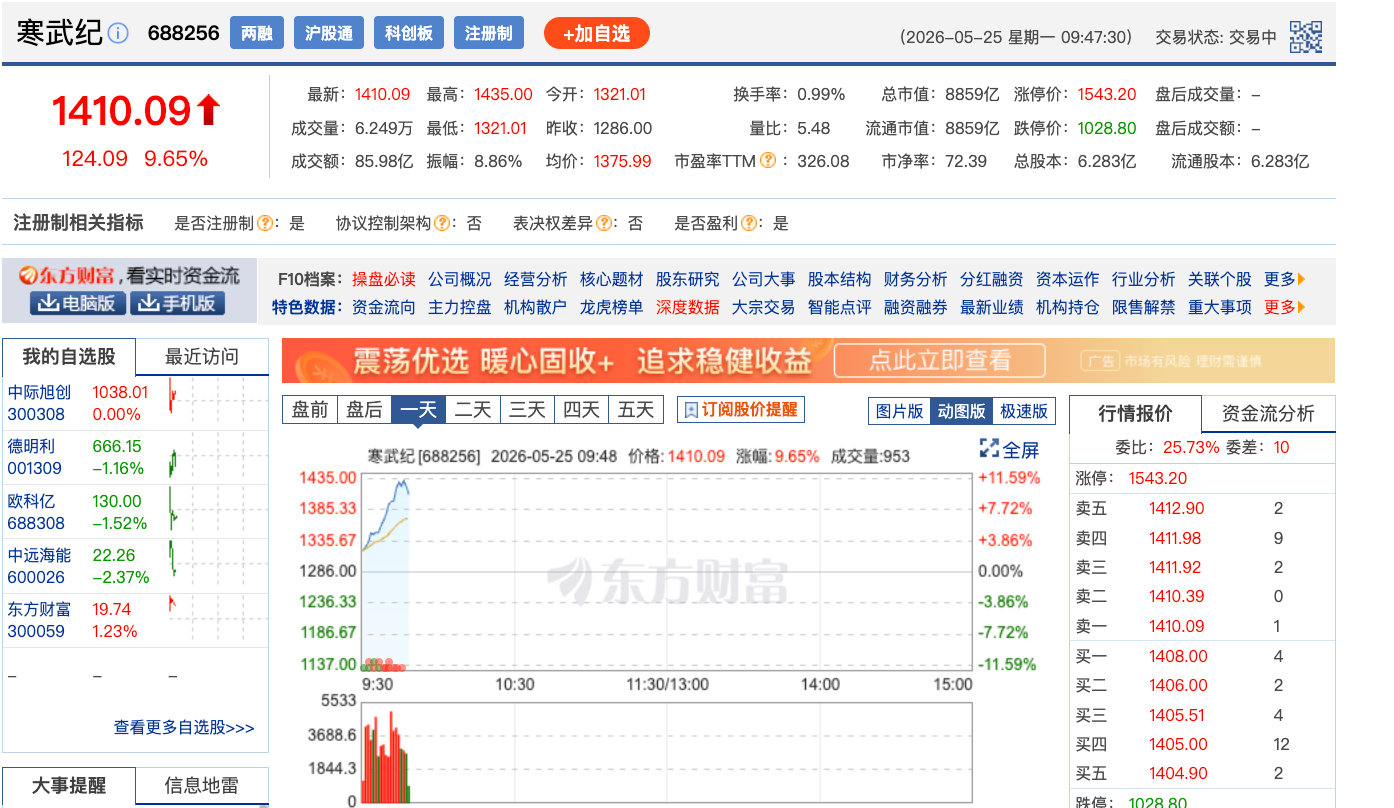1394x808 pixels.
Task: Select the 五天 chart period
Action: [x=635, y=409]
